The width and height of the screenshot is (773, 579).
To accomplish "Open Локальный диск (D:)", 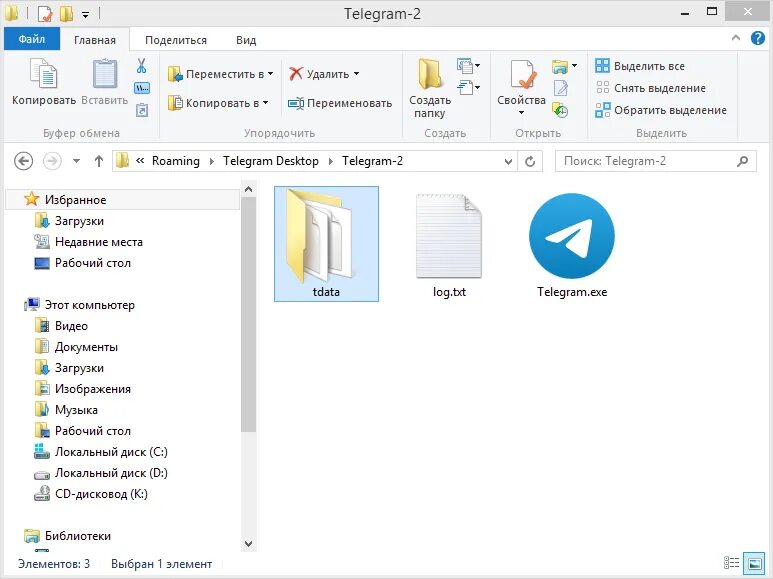I will [111, 472].
